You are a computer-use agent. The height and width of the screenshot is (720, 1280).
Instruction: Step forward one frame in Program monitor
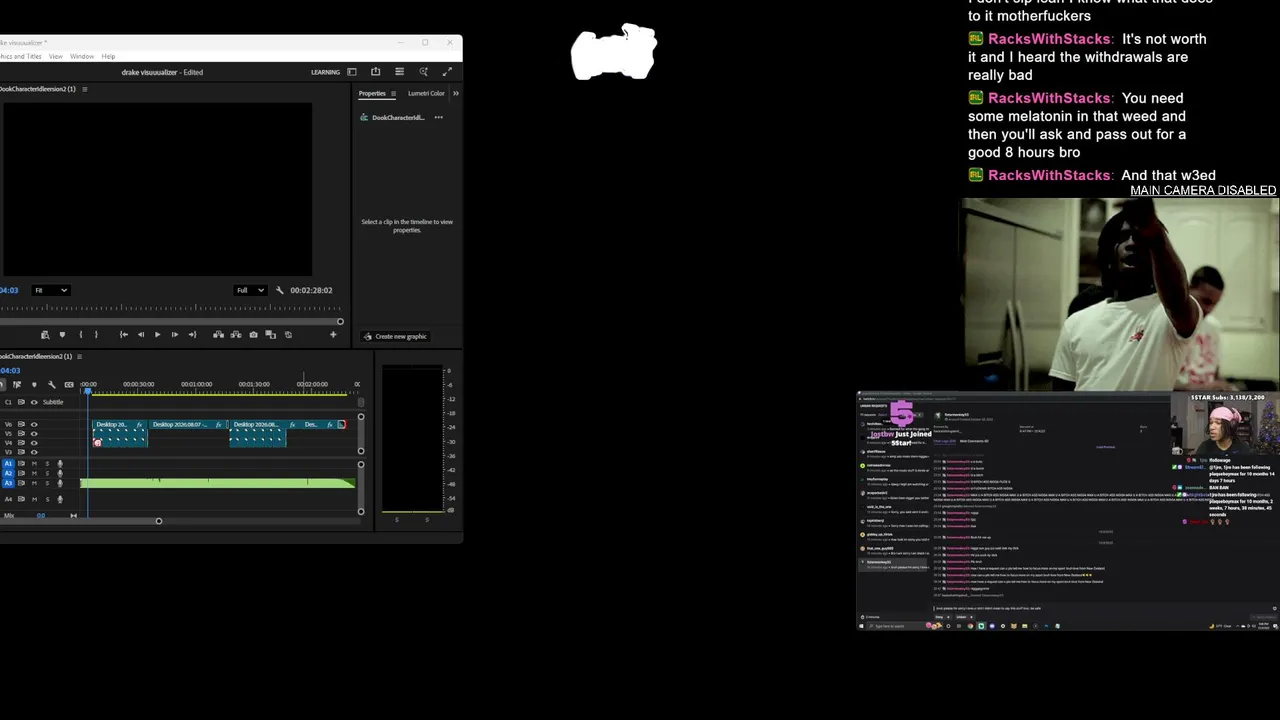click(174, 335)
